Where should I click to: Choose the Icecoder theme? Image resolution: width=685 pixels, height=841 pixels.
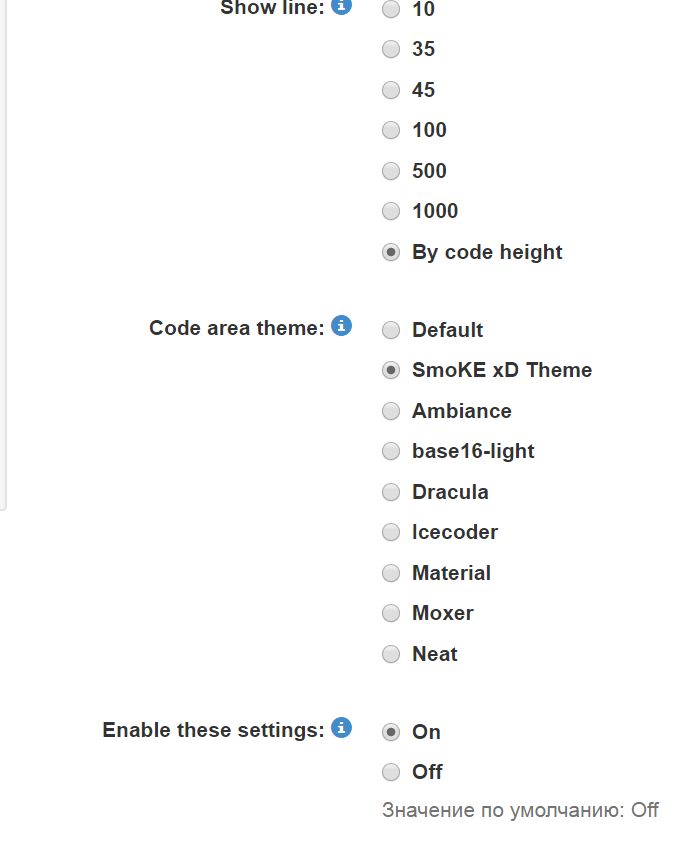(x=390, y=532)
